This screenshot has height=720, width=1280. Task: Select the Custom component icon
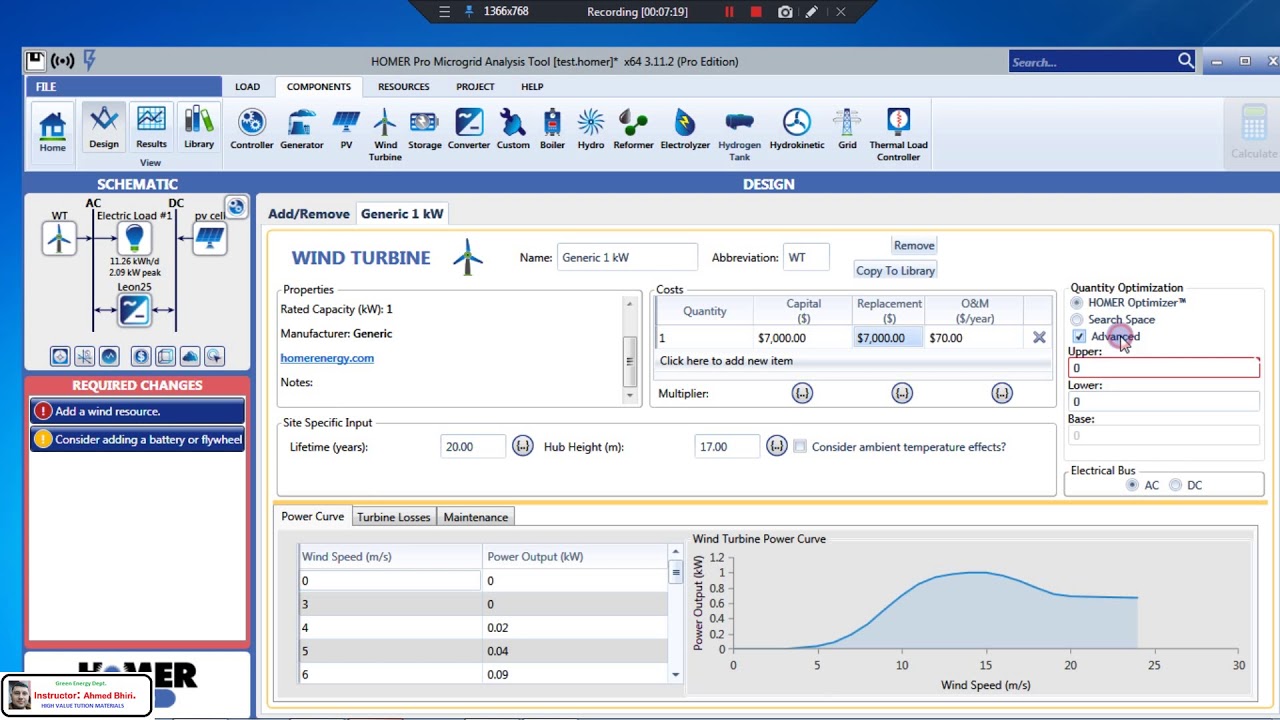pos(513,130)
